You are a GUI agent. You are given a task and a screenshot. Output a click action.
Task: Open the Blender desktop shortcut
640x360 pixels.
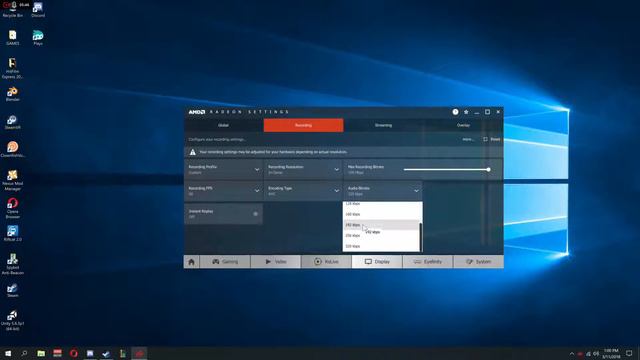tap(13, 94)
